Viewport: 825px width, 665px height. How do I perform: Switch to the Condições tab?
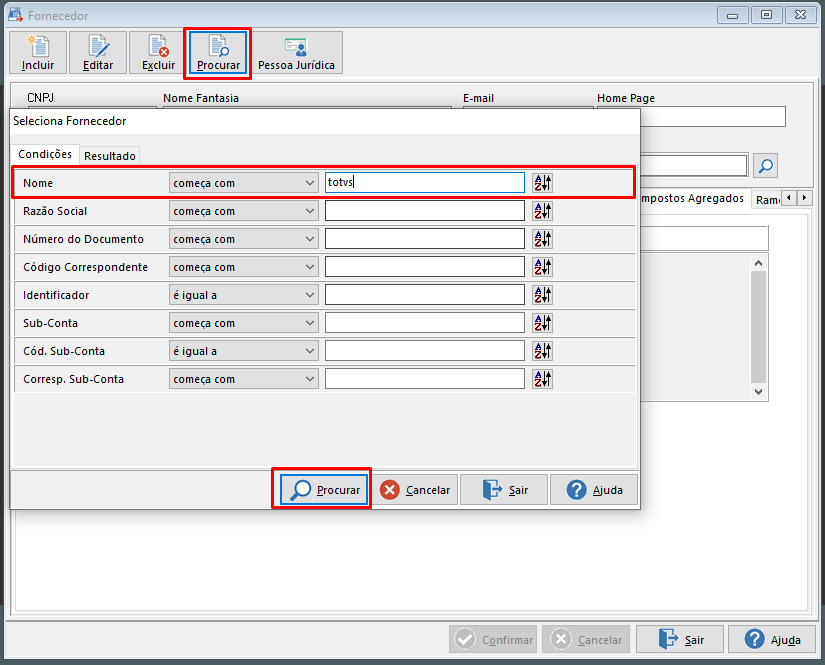(45, 154)
